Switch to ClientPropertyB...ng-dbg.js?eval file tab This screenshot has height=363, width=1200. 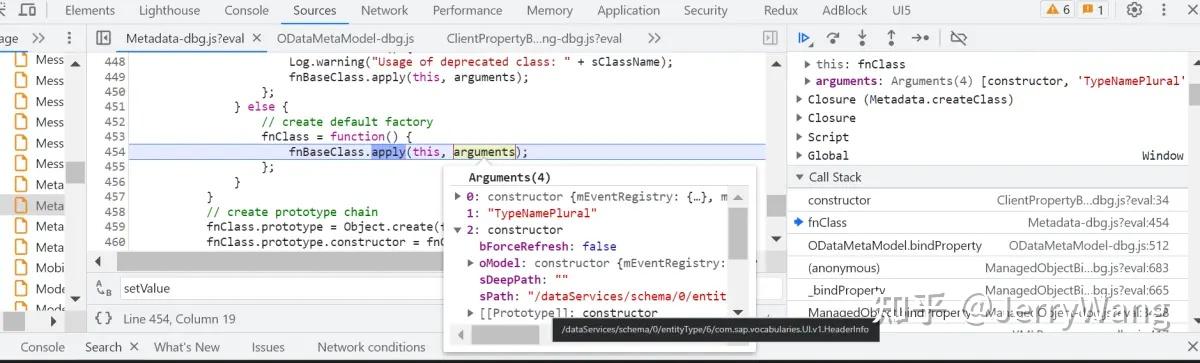(x=534, y=38)
